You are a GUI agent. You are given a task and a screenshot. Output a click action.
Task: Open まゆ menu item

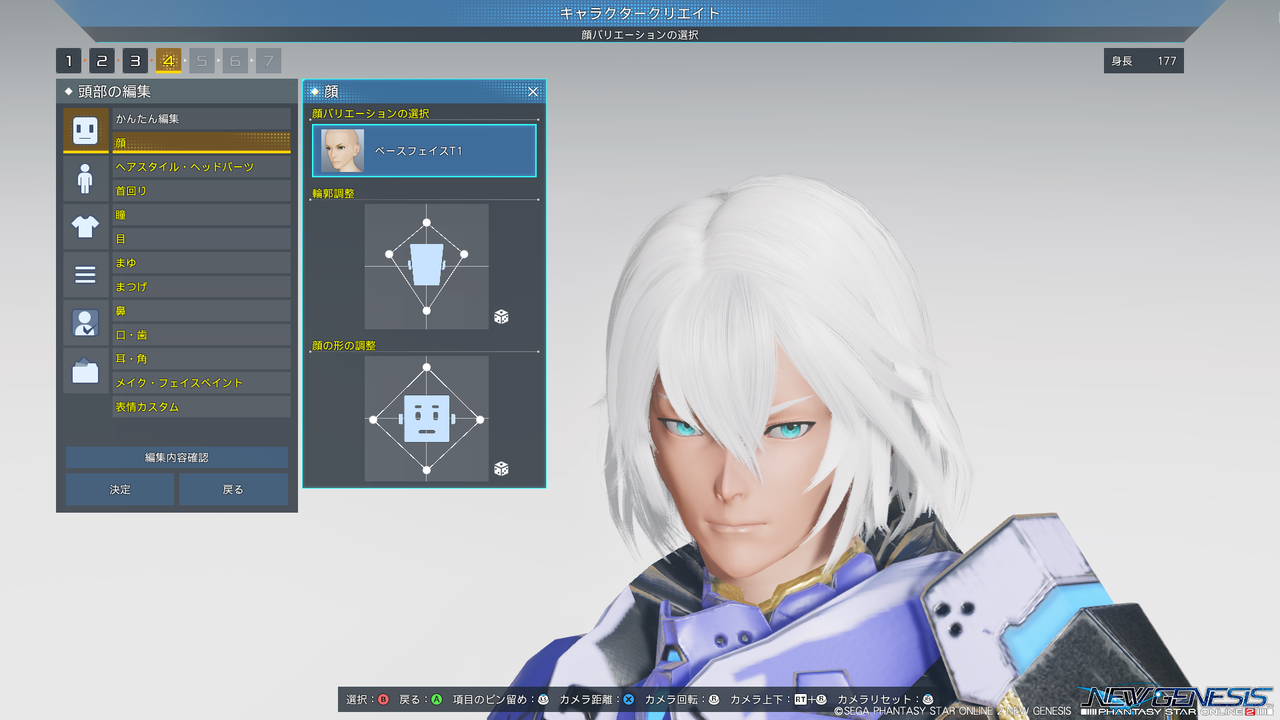click(x=201, y=263)
